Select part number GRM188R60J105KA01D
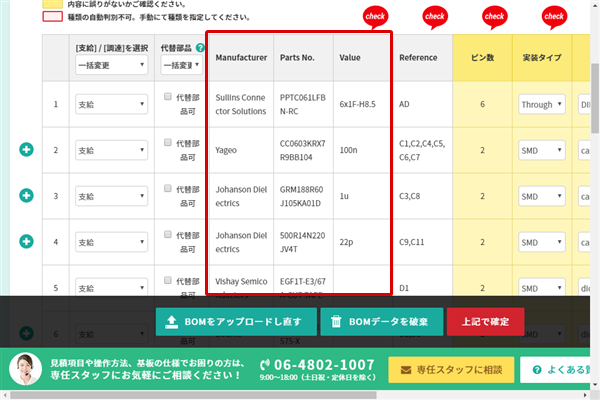The image size is (600, 400). click(x=303, y=196)
